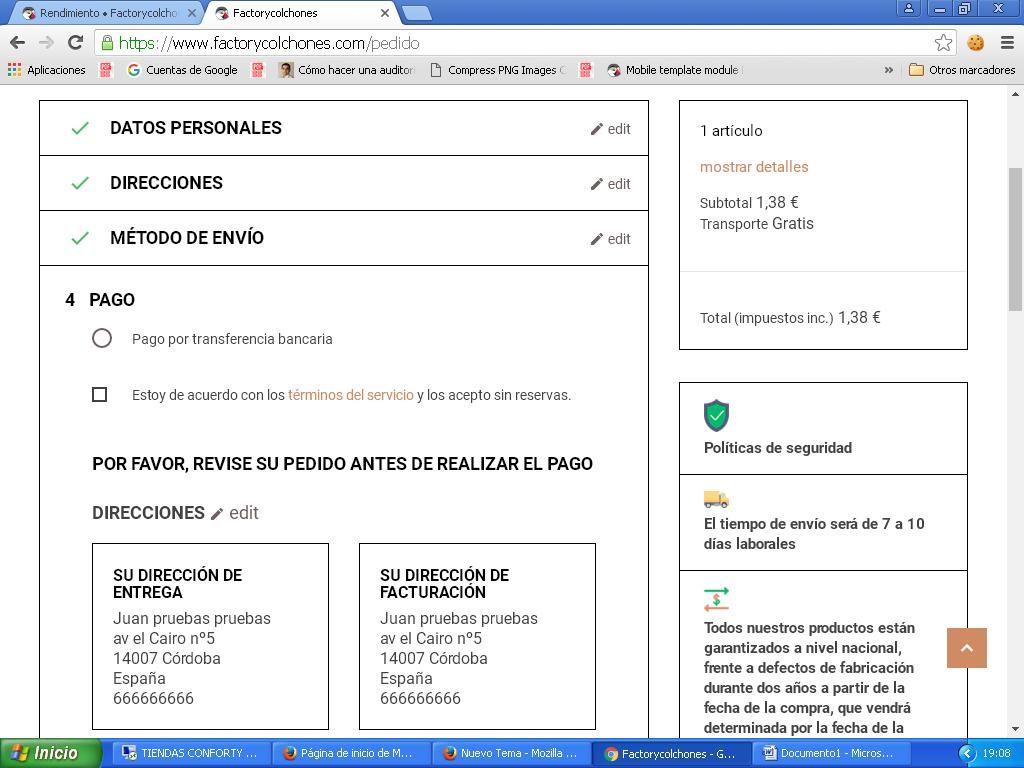
Task: Click the page vertical scrollbar thumb
Action: 1016,239
